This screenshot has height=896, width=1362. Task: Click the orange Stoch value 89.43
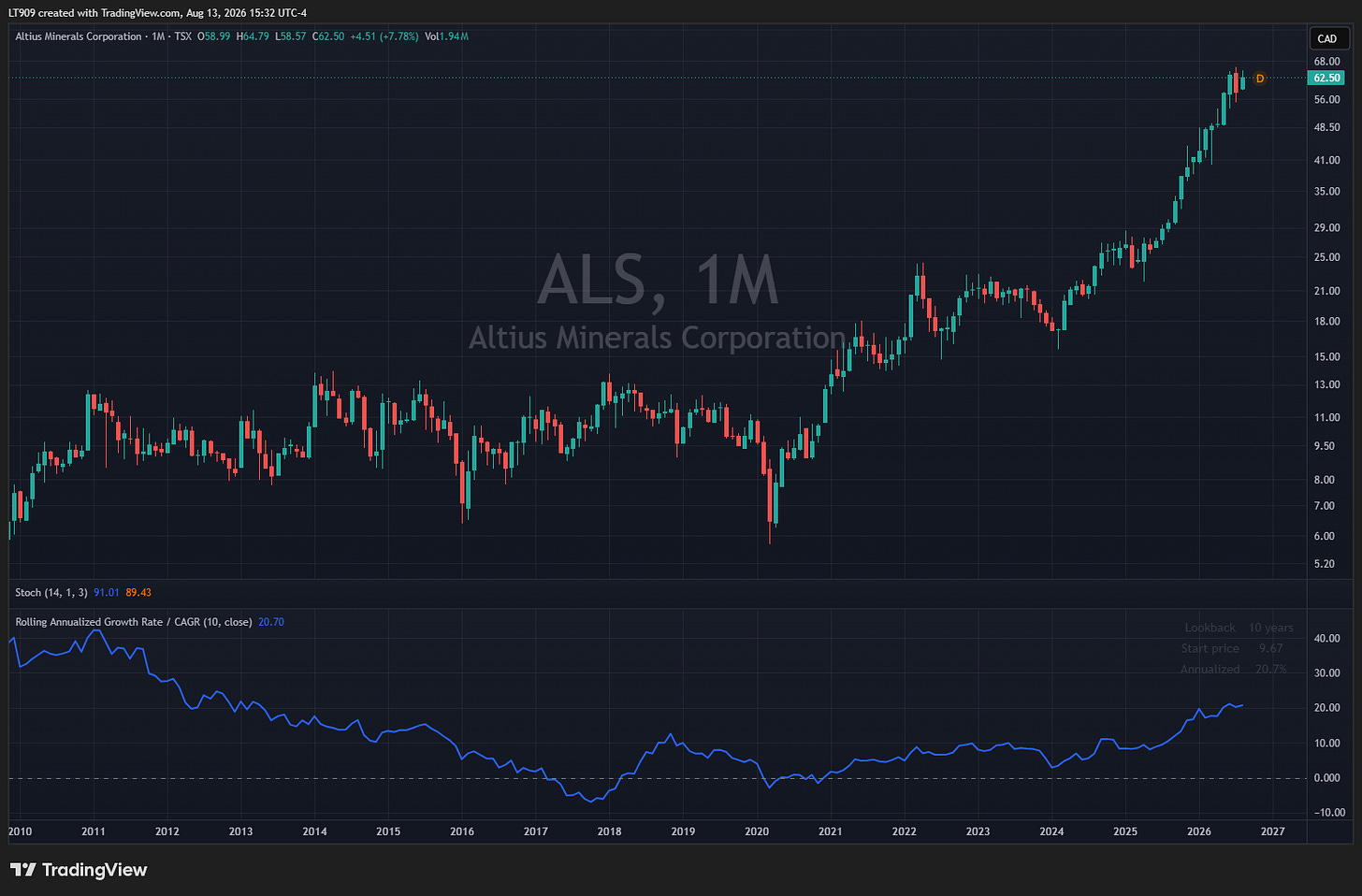[x=138, y=592]
